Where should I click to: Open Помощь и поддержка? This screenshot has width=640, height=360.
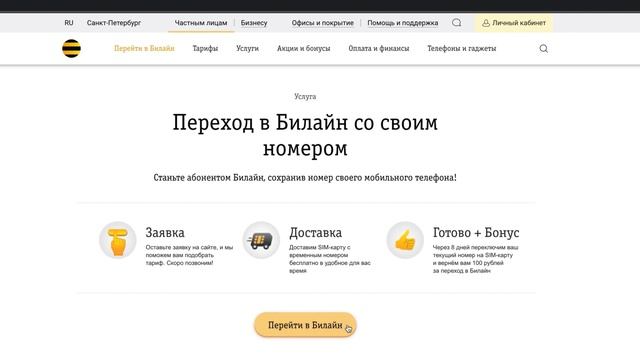[x=403, y=23]
